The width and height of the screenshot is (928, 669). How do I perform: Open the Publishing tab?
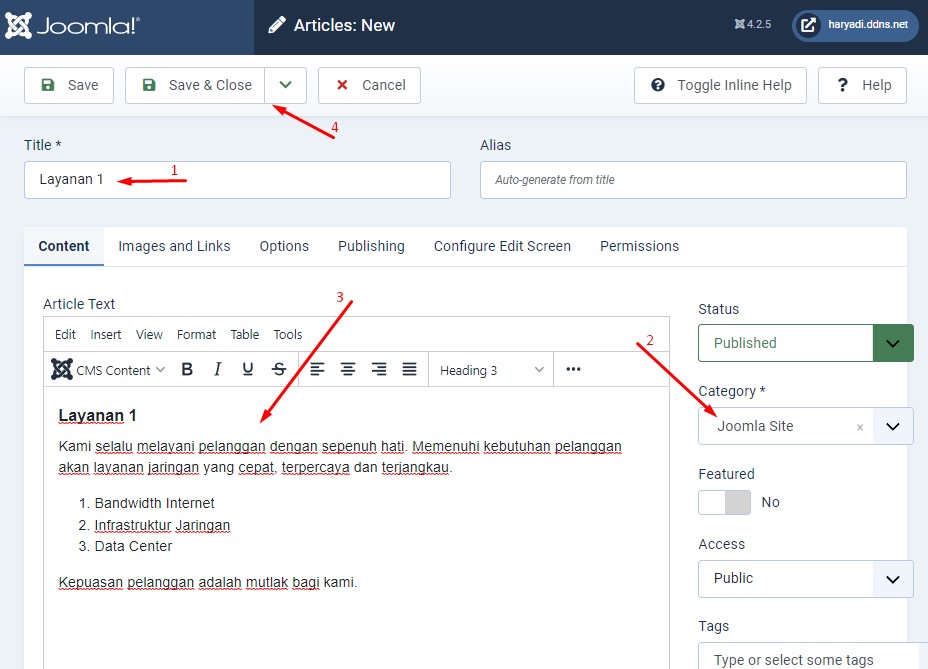click(371, 246)
